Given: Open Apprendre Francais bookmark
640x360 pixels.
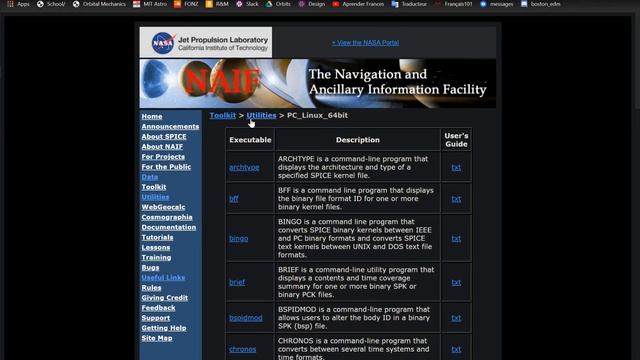Looking at the screenshot, I should click(358, 4).
